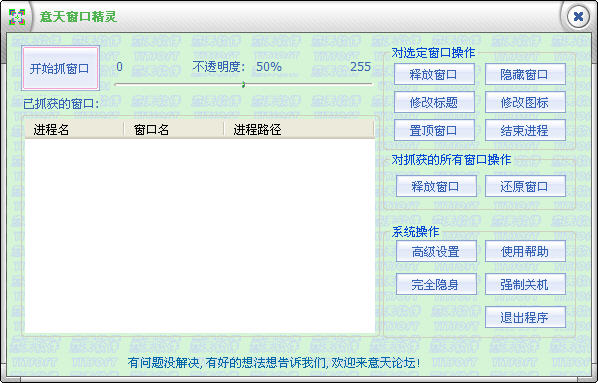
Task: Click the 已抓获的窗口 label
Action: (x=61, y=103)
